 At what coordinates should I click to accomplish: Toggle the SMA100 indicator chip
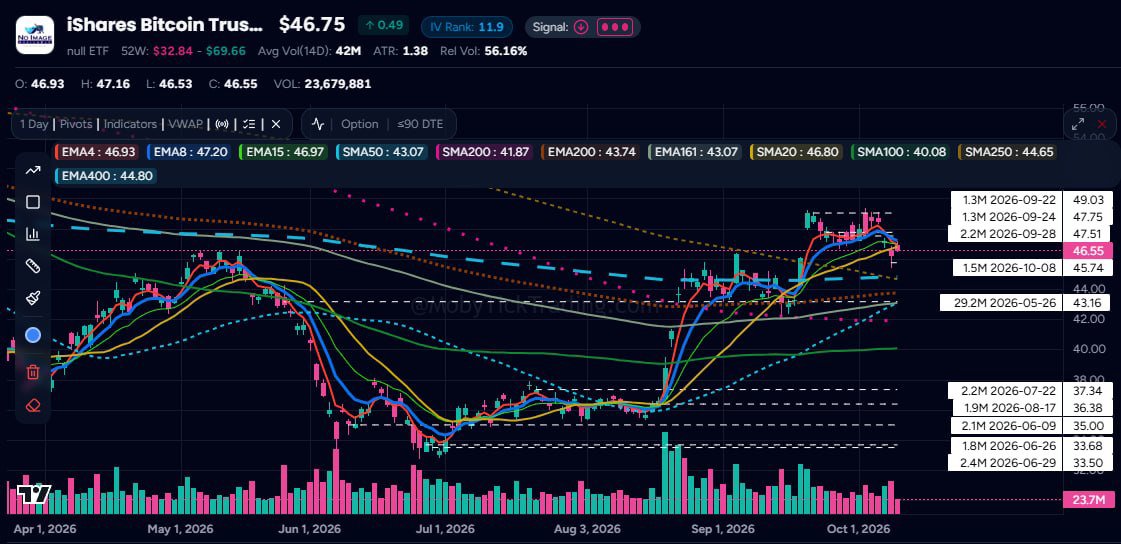899,152
